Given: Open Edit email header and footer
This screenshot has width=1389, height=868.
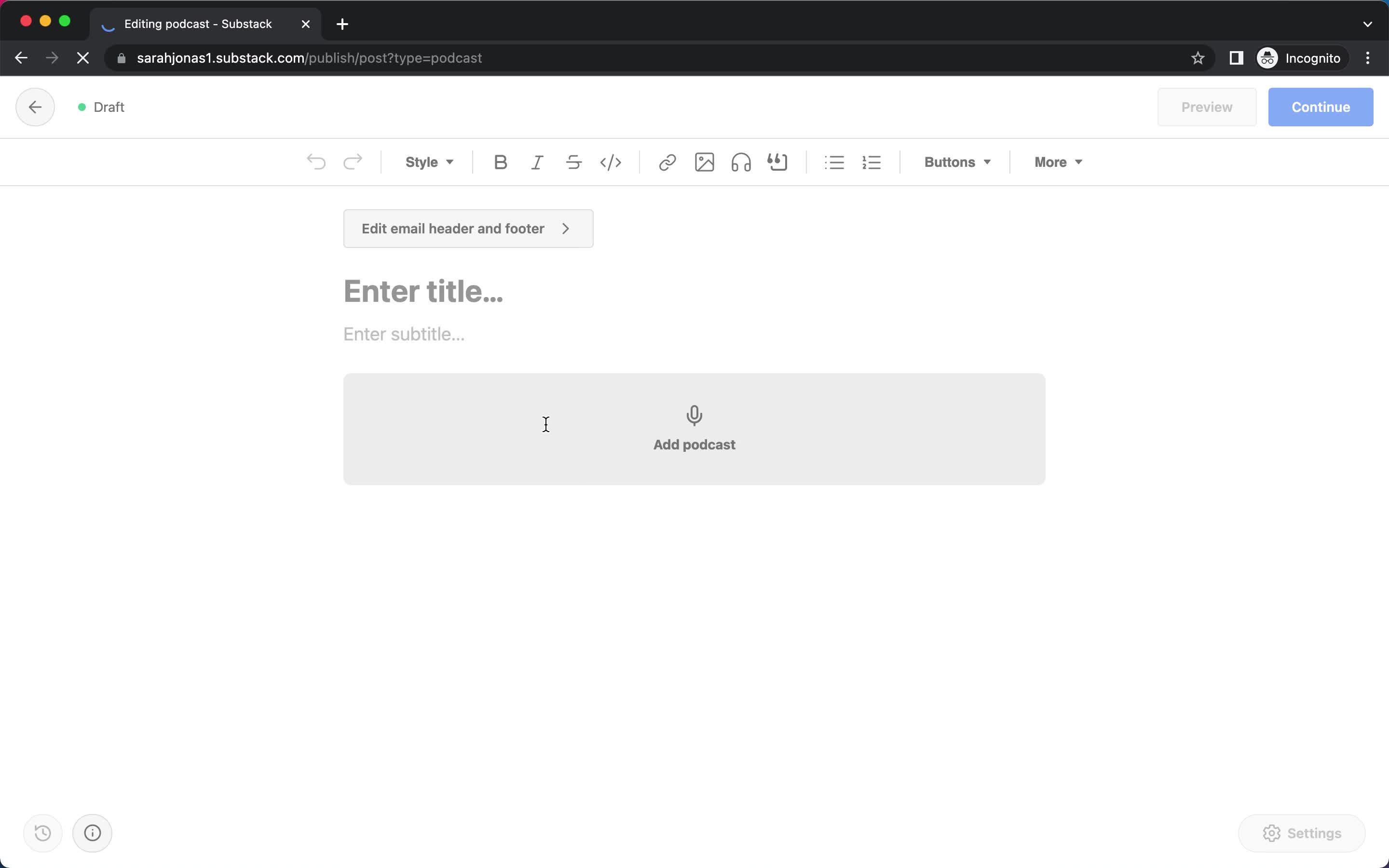Looking at the screenshot, I should (x=468, y=228).
